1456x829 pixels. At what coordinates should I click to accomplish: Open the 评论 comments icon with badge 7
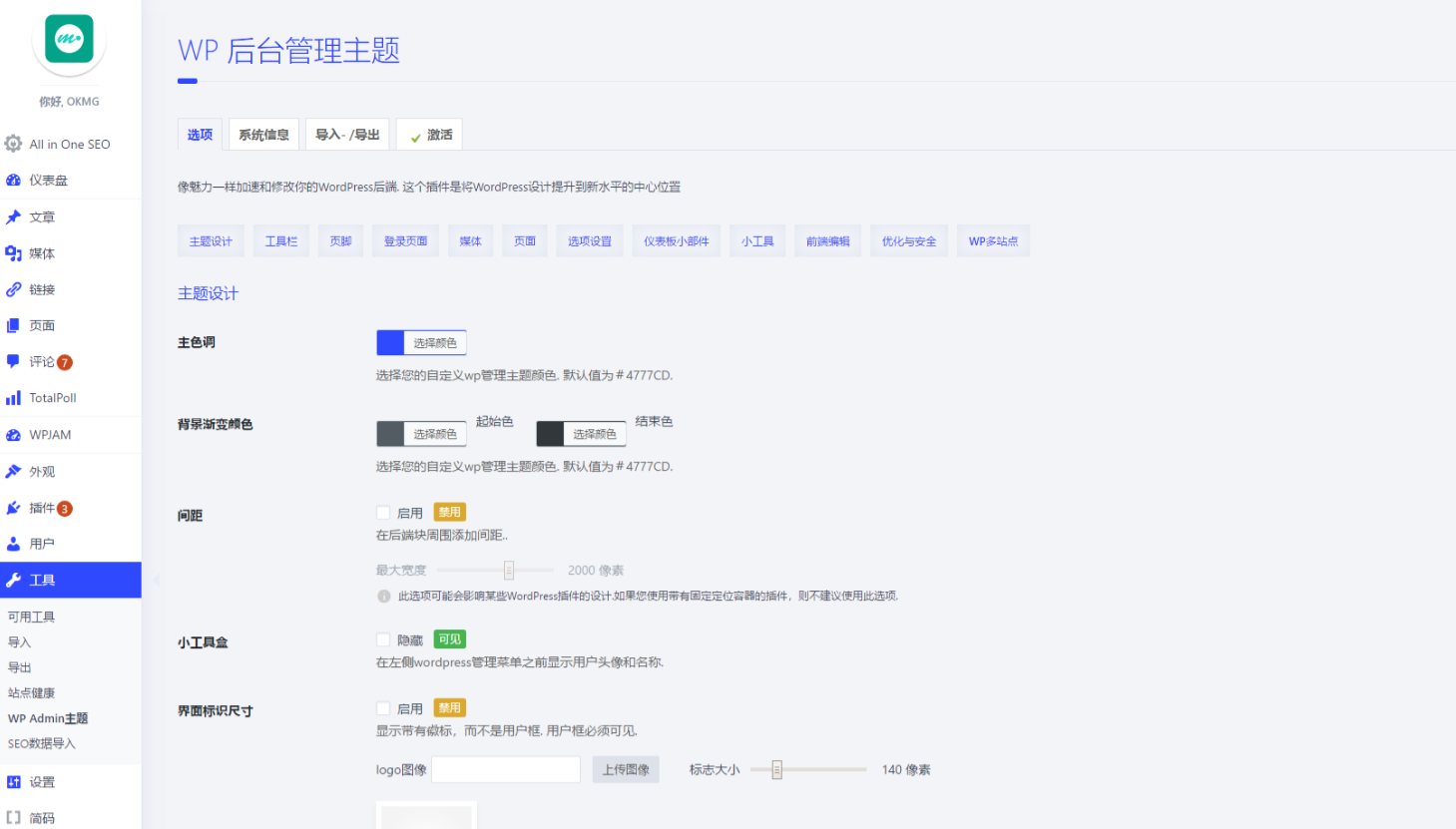[x=14, y=361]
